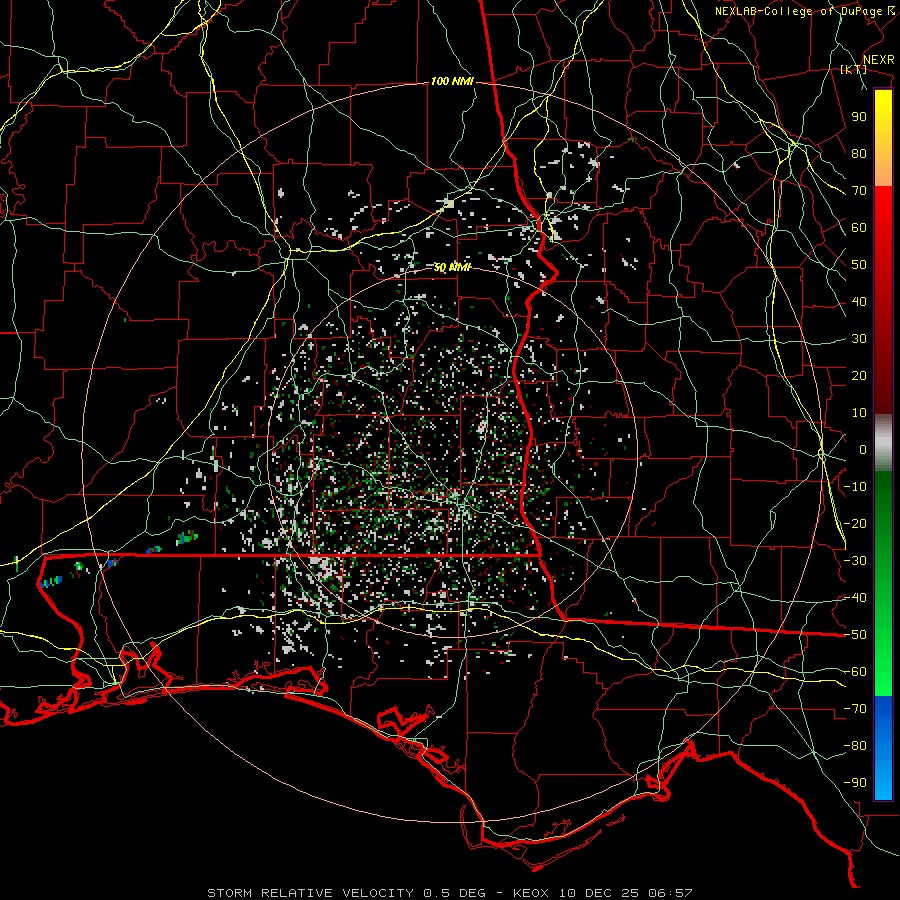Click the -50 value on velocity scale
The image size is (900, 900).
point(855,635)
